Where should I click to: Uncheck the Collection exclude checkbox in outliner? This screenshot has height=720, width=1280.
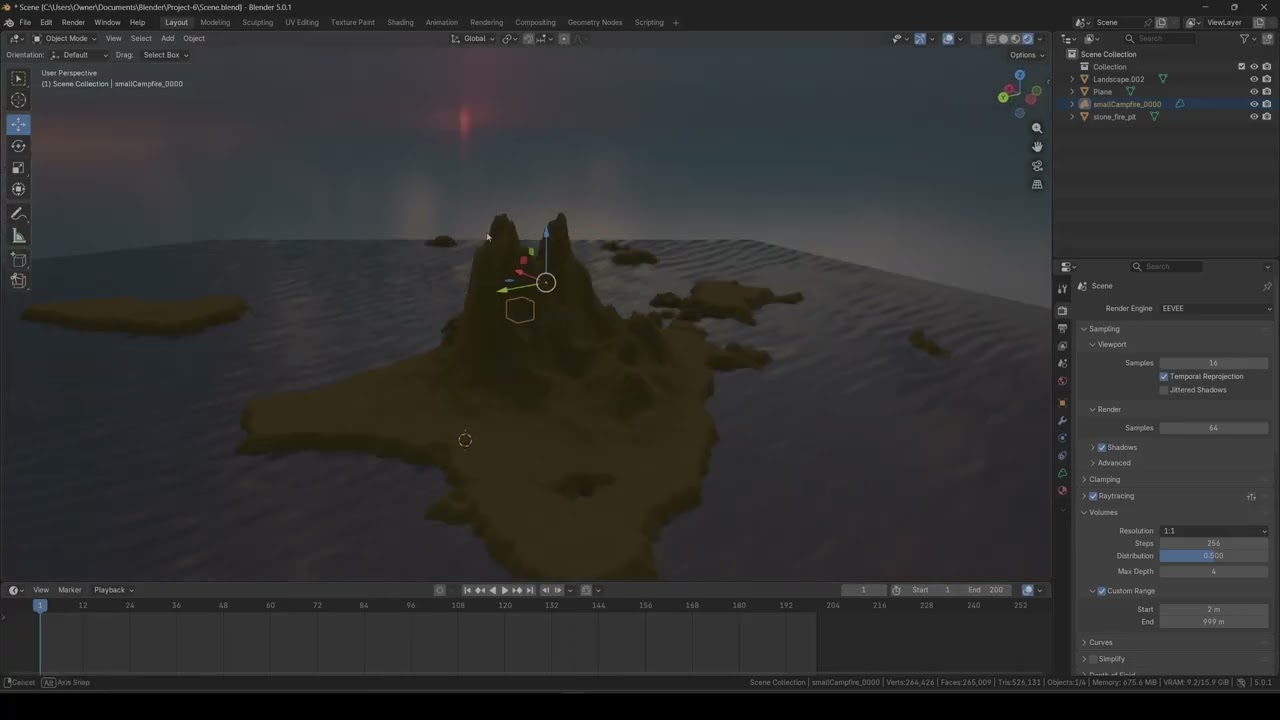1242,67
